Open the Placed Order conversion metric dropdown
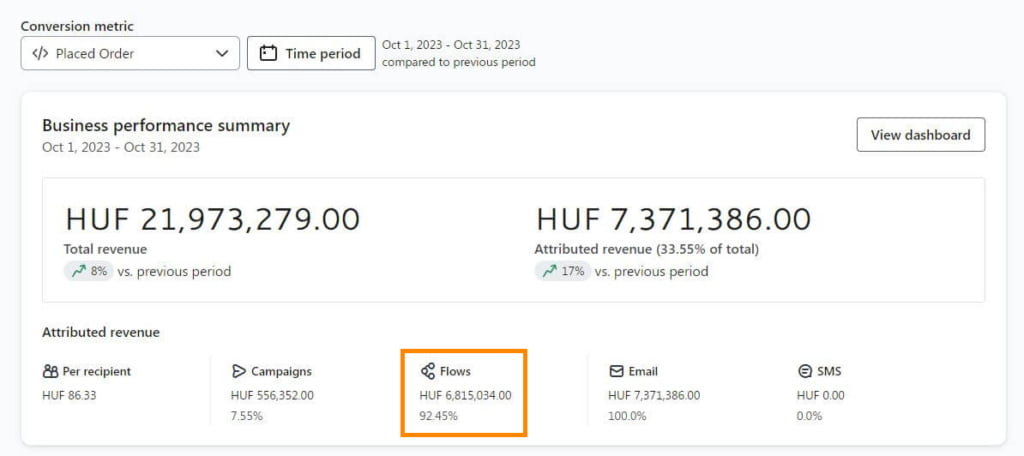1024x456 pixels. pyautogui.click(x=130, y=53)
